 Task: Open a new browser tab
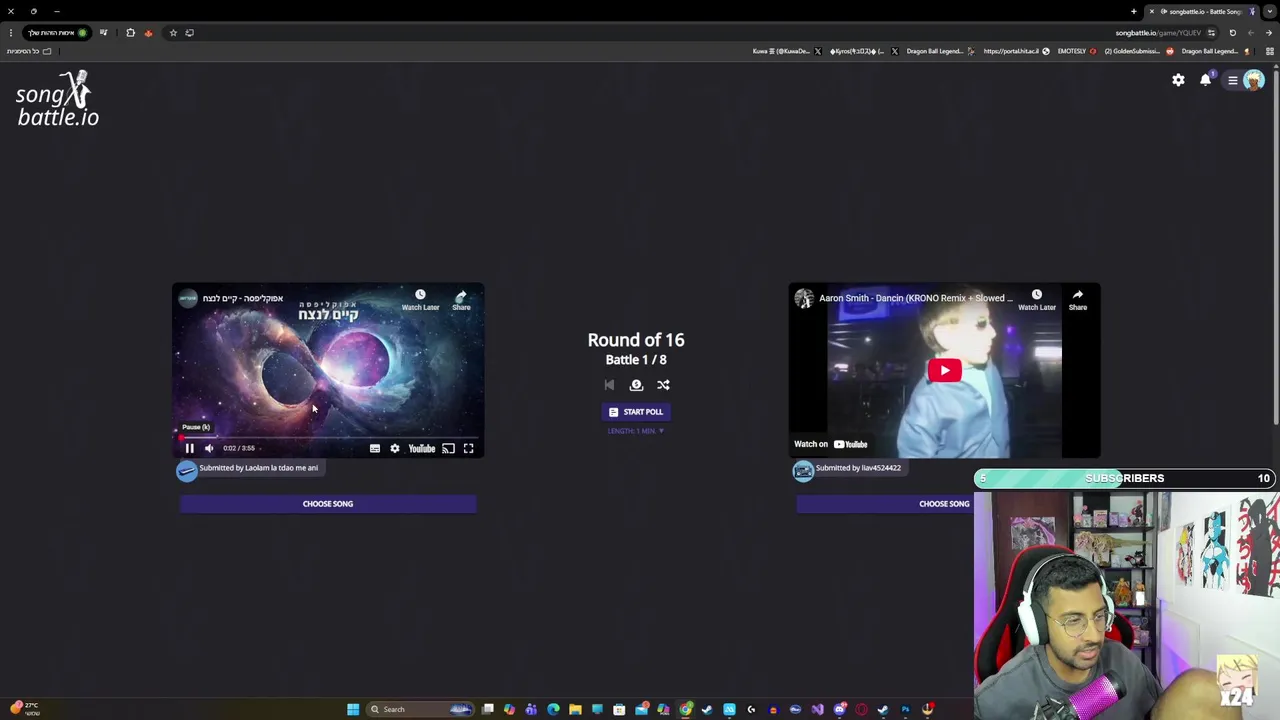(1134, 11)
